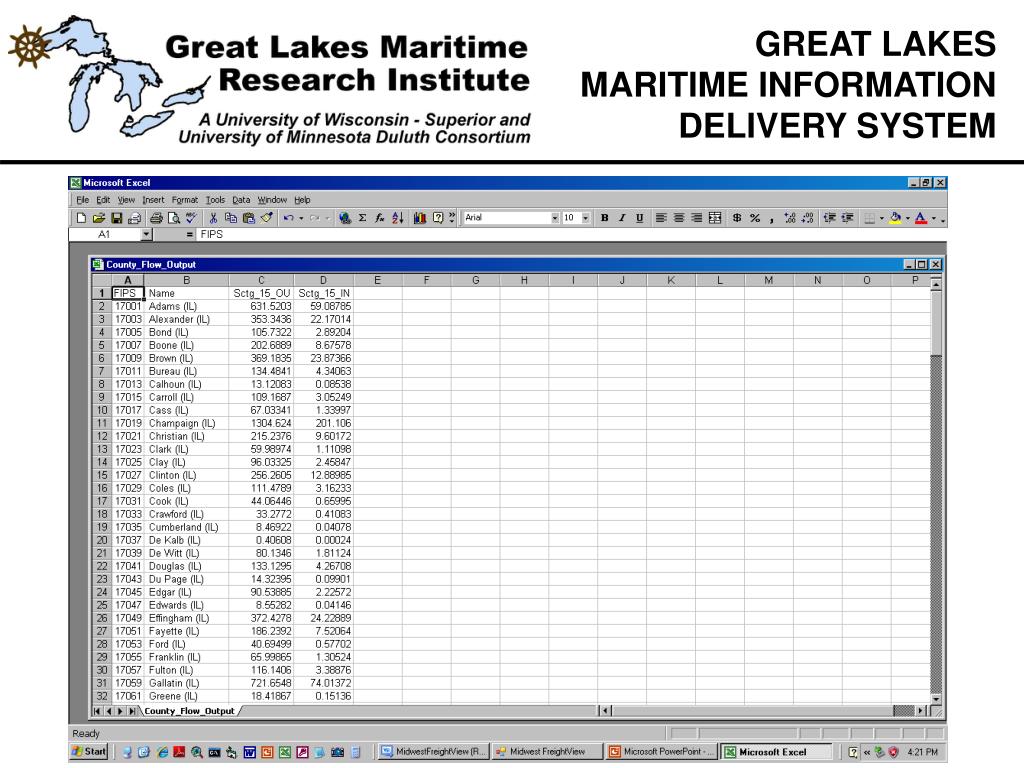Select column C header
The width and height of the screenshot is (1024, 768).
[x=261, y=280]
